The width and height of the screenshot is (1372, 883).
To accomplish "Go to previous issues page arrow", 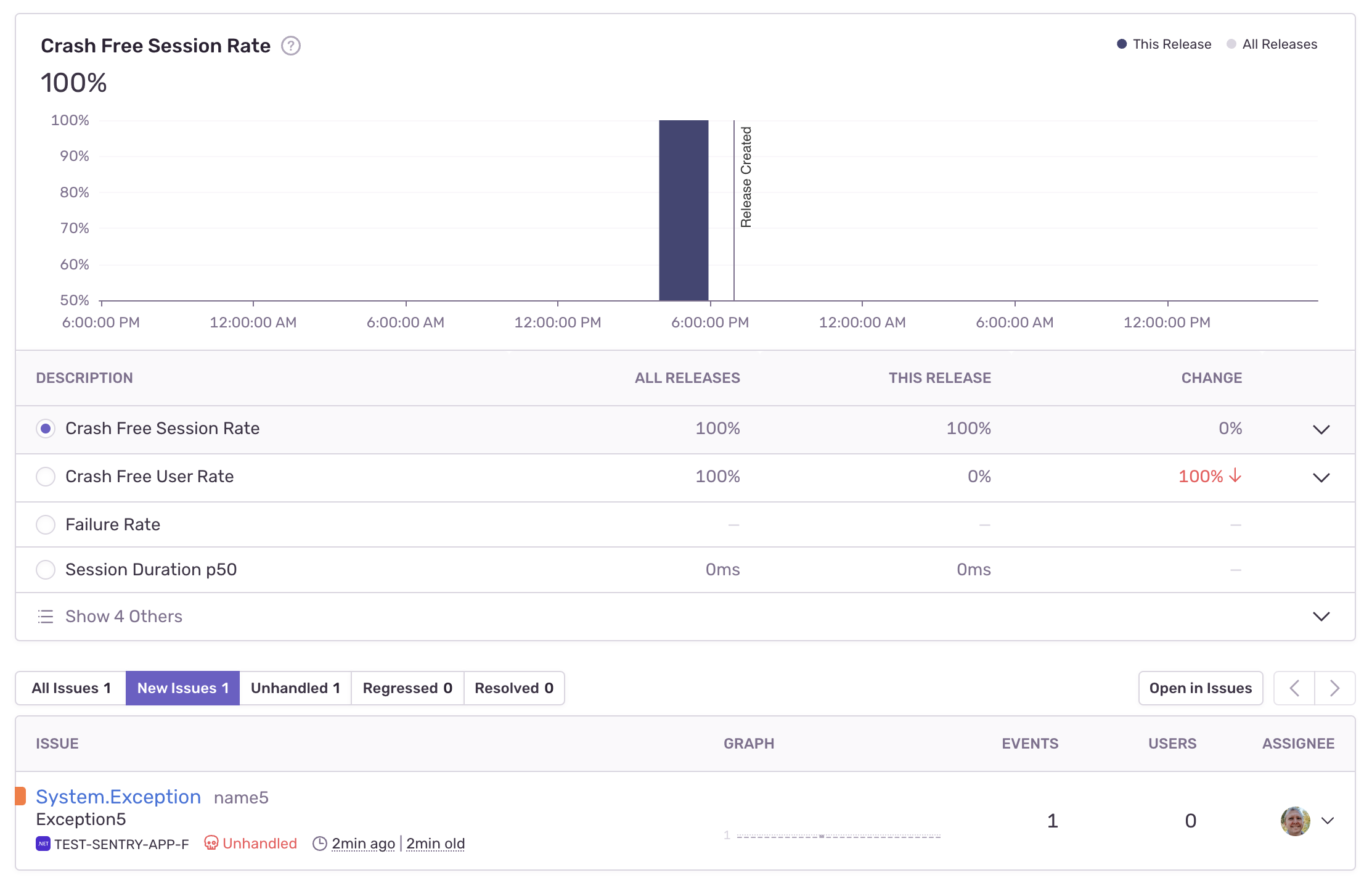I will click(1294, 688).
